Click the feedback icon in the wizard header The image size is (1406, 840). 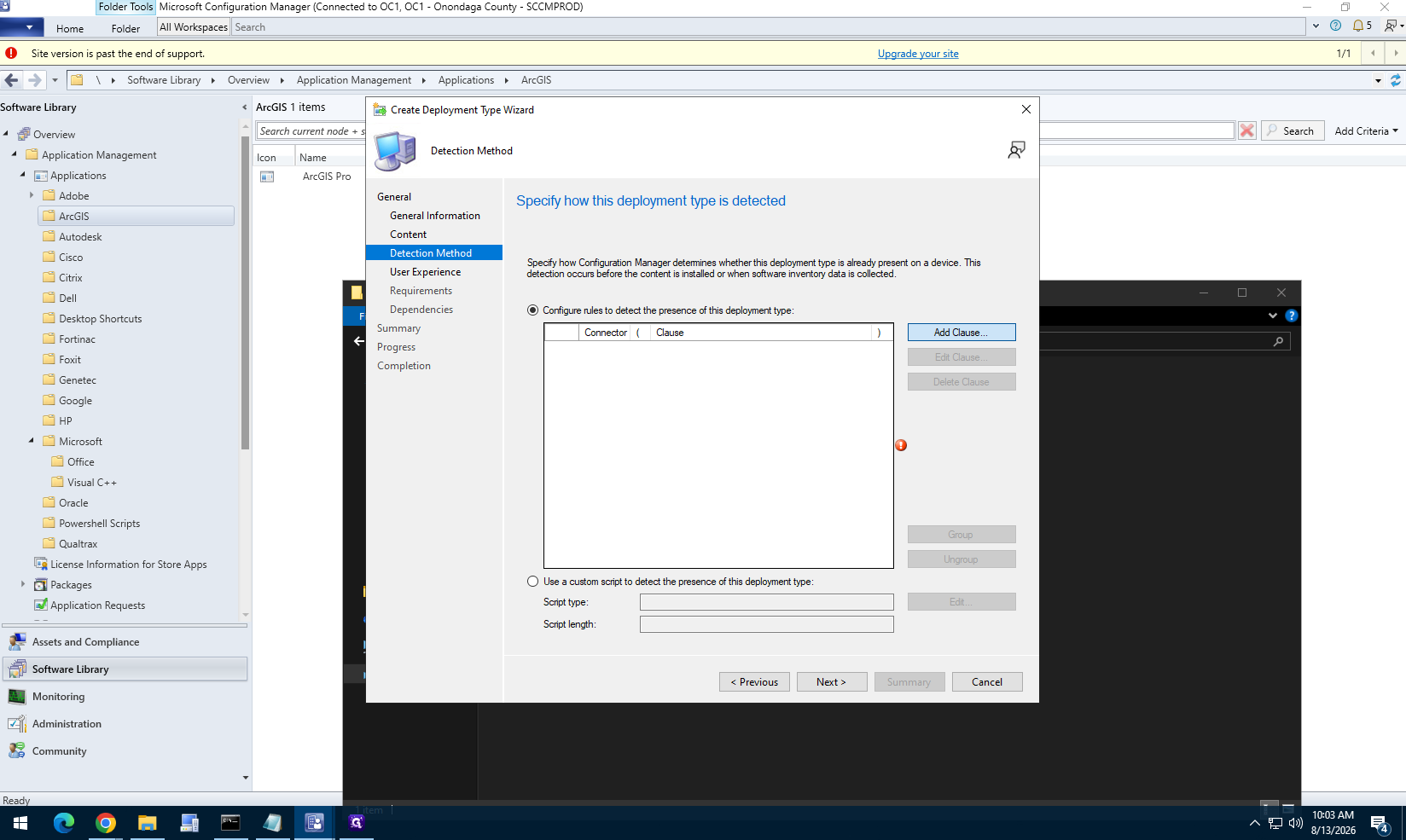point(1016,150)
